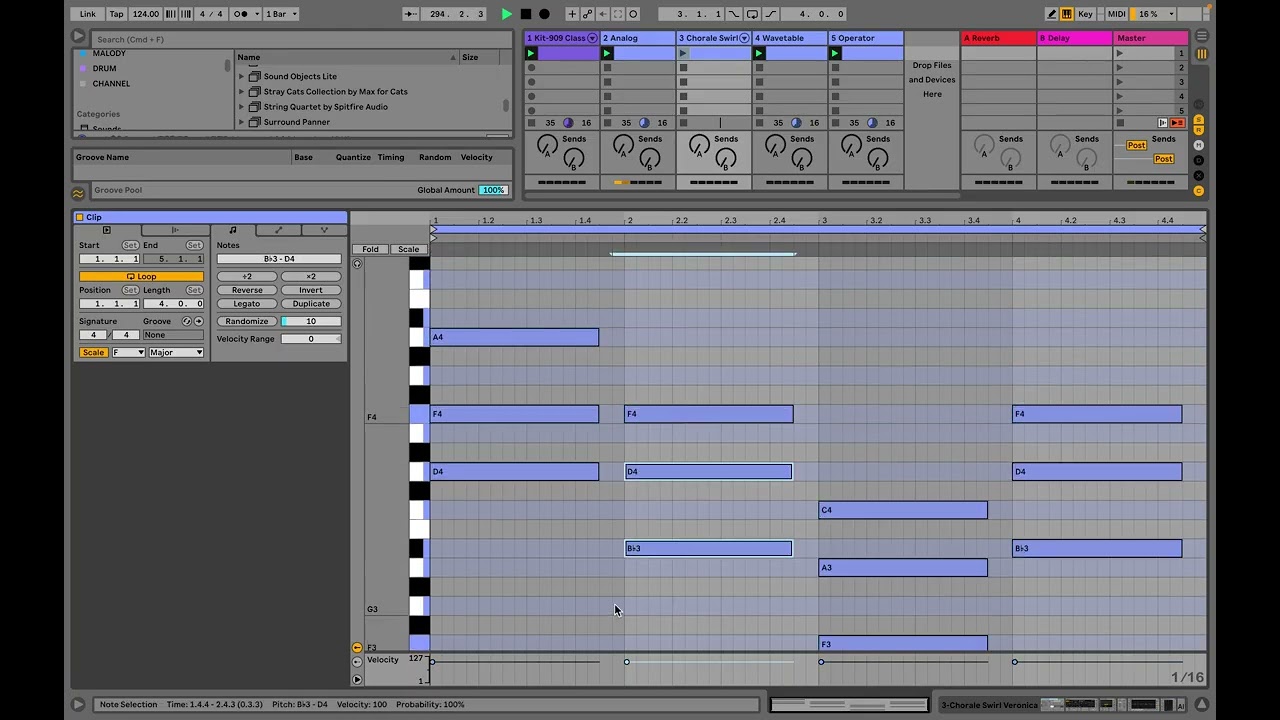The height and width of the screenshot is (720, 1280).
Task: Adjust the Velocity Range field showing 0
Action: click(311, 339)
